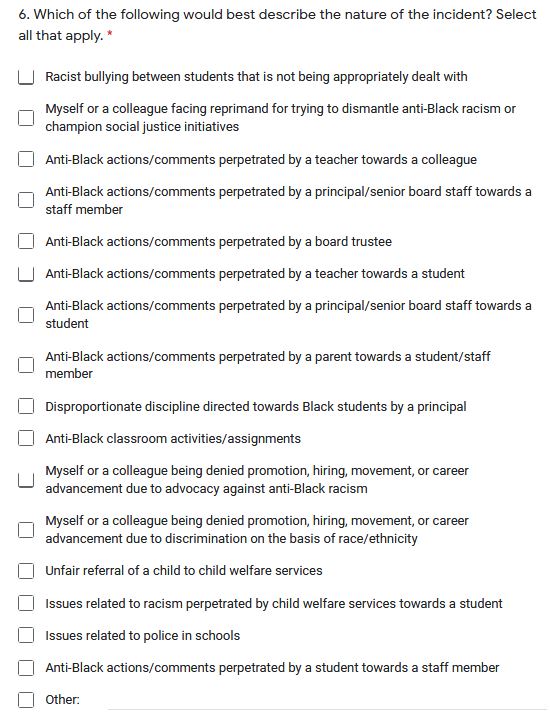Check 'Racist bullying between students' option

tap(26, 77)
